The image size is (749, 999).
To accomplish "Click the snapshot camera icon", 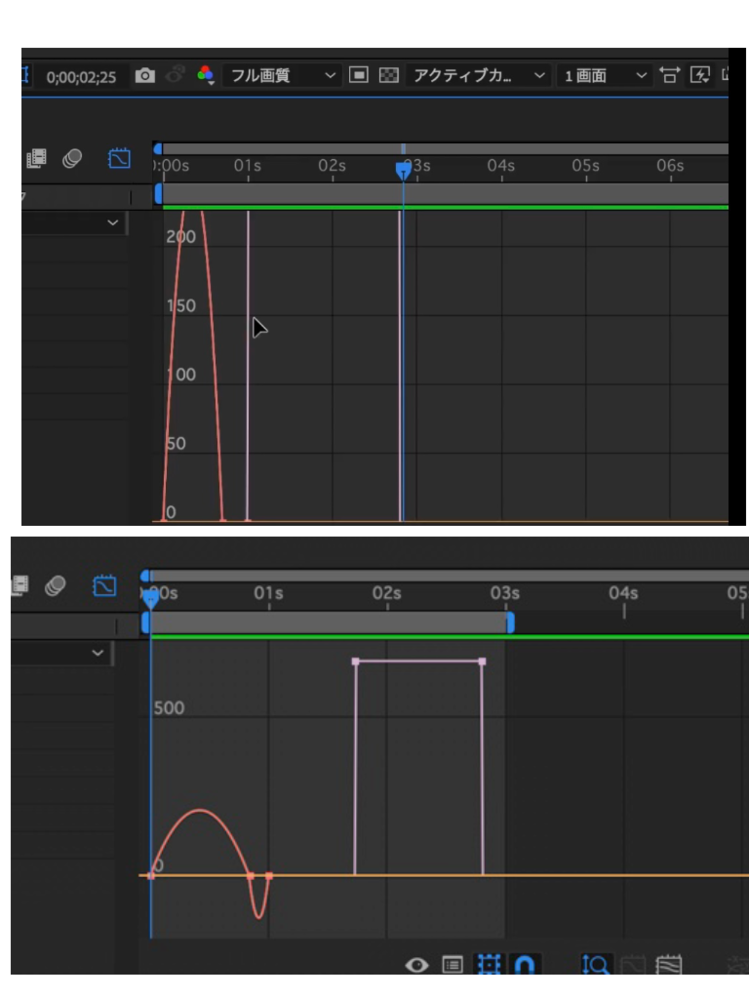I will [145, 76].
